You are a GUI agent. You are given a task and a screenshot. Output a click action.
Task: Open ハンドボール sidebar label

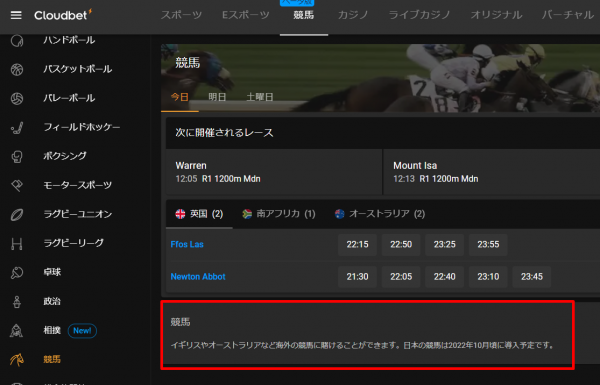(69, 40)
